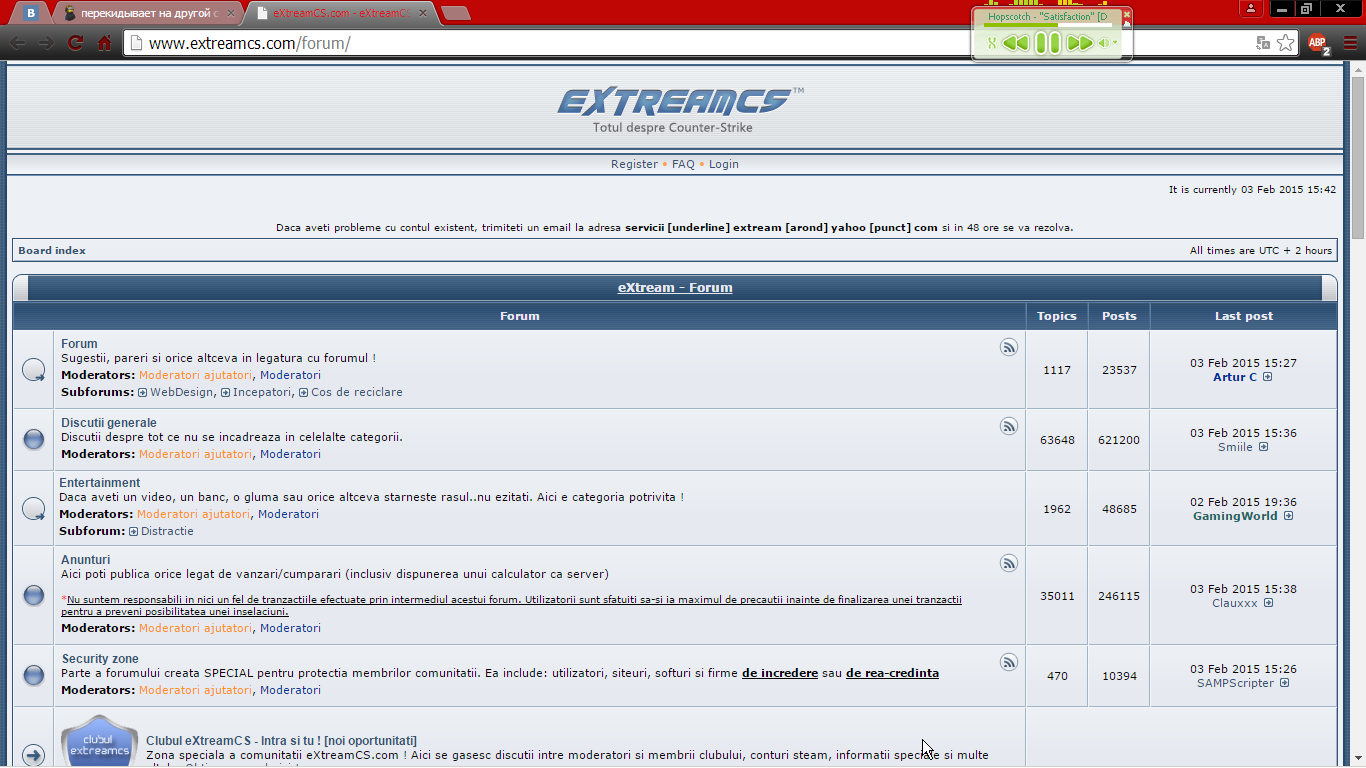The image size is (1366, 768).
Task: Open the RSS feed for Security zone
Action: point(1009,662)
